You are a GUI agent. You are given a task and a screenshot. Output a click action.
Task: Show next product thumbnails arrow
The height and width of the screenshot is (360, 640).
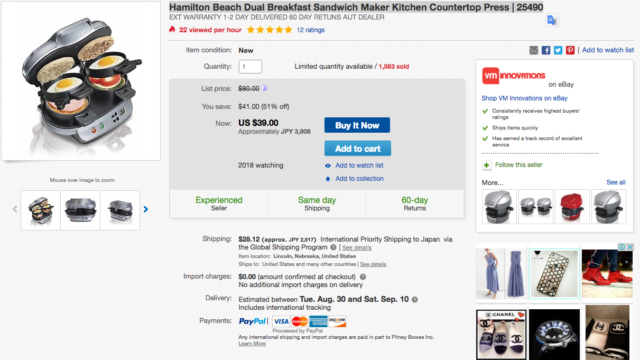pos(146,209)
